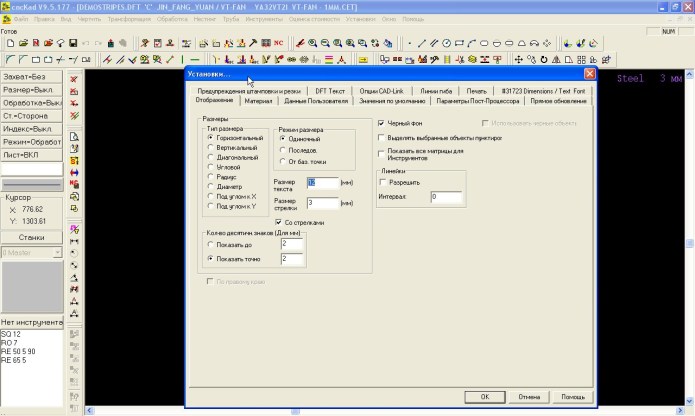Click the striped color layers icon
The width and height of the screenshot is (695, 416).
click(329, 59)
